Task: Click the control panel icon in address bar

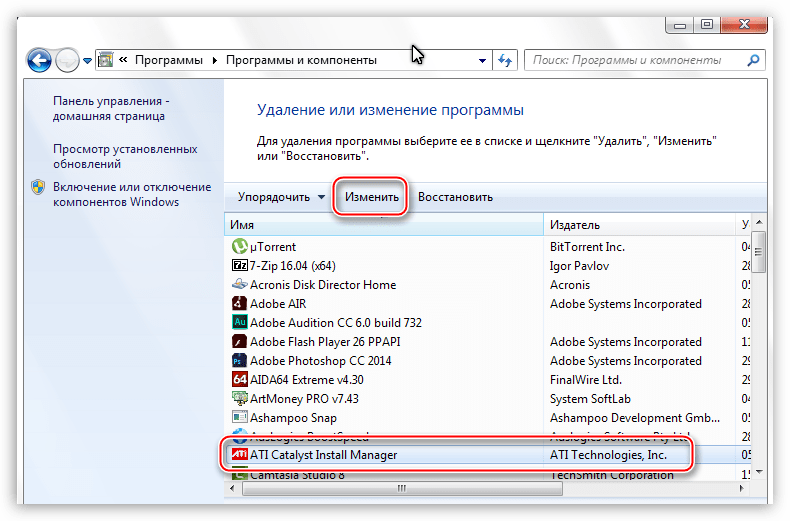Action: 105,60
